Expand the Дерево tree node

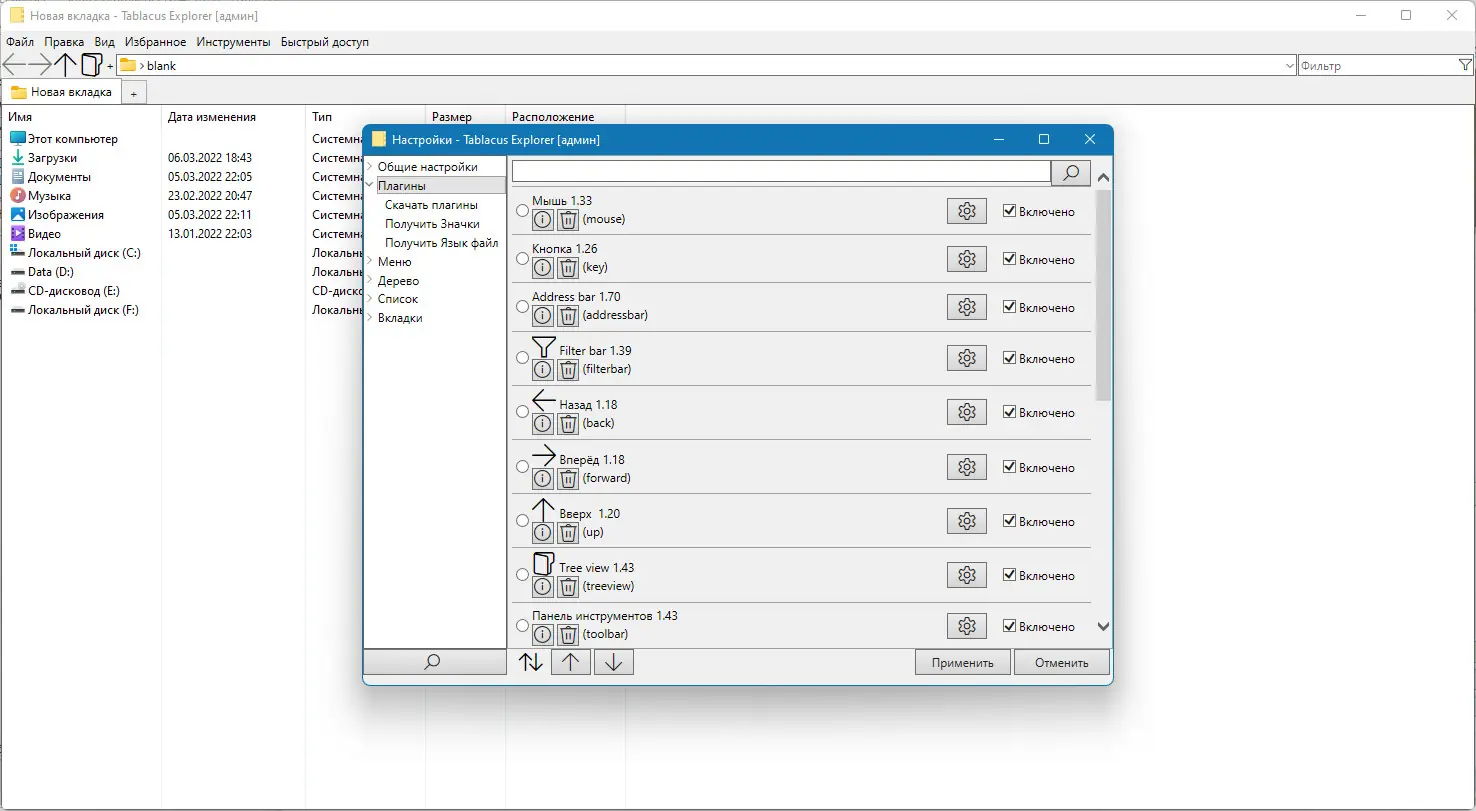click(370, 281)
